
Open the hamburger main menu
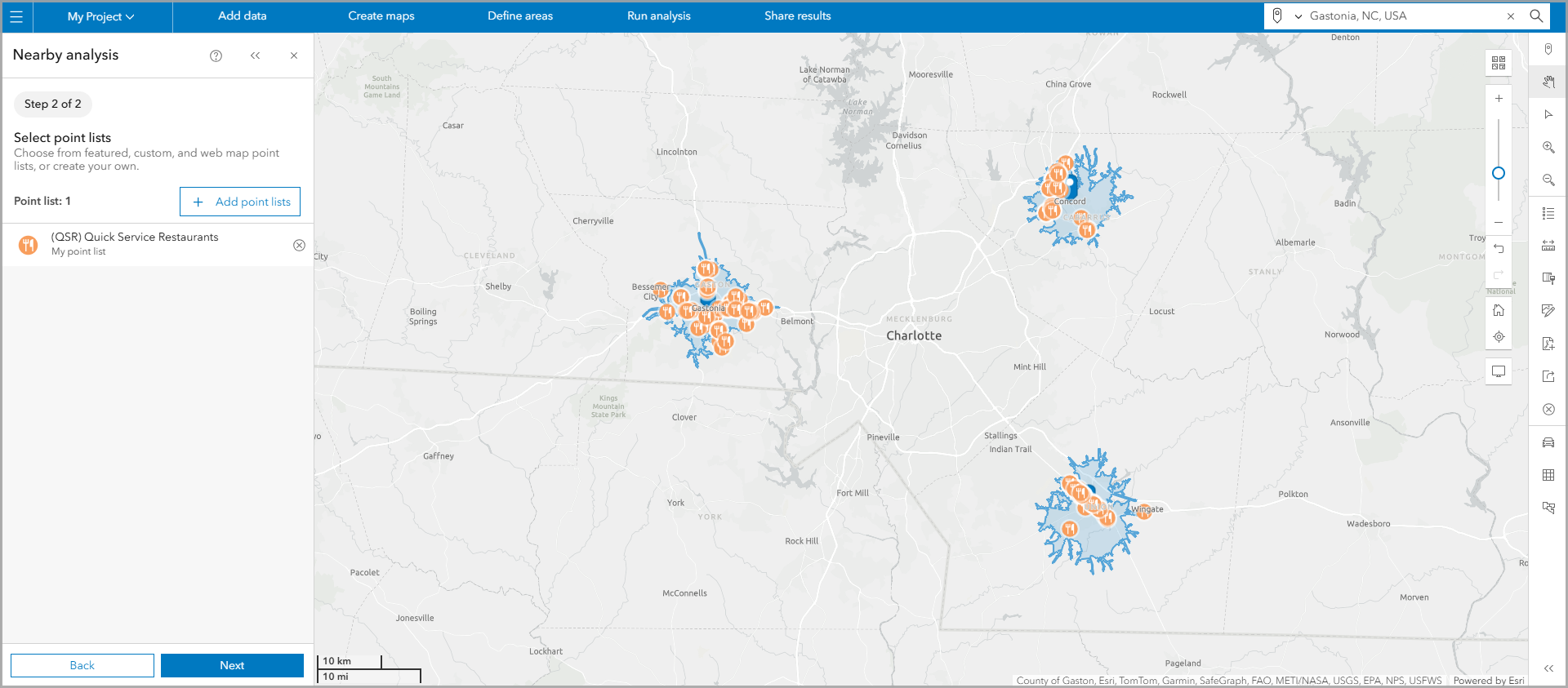16,16
